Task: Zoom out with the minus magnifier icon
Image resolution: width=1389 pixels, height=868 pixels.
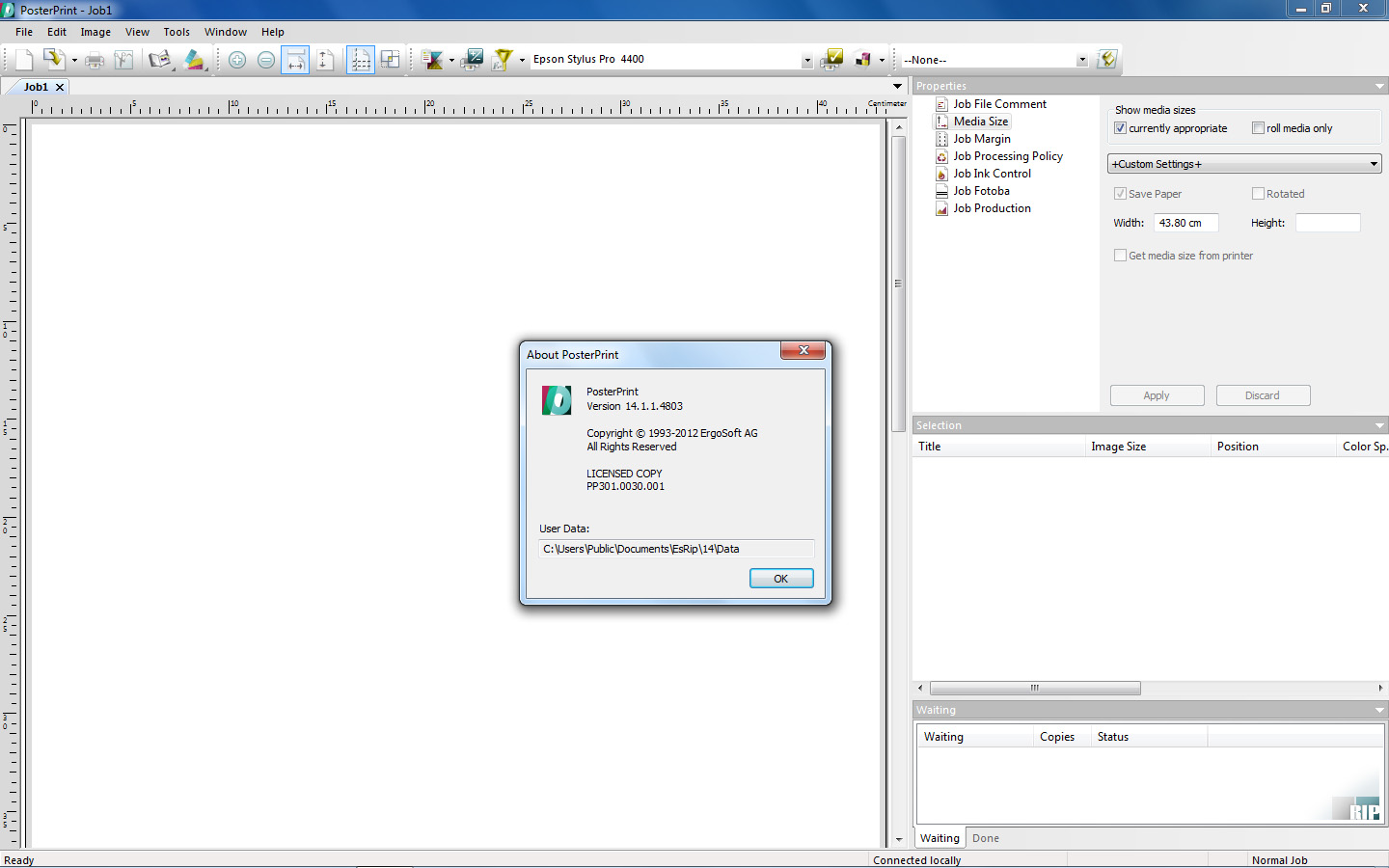Action: click(x=266, y=60)
